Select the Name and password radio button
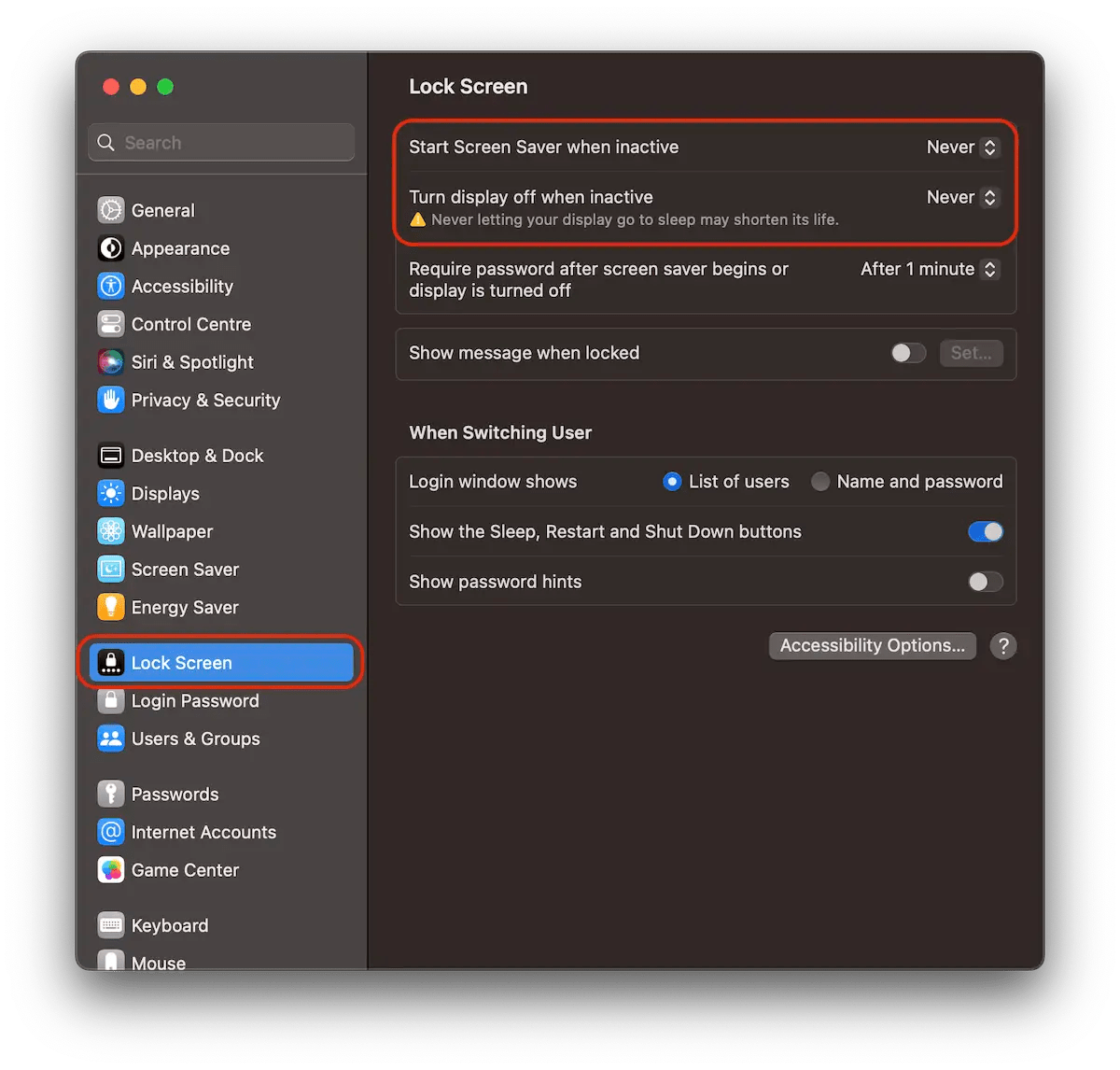Viewport: 1120px width, 1070px height. click(x=820, y=481)
